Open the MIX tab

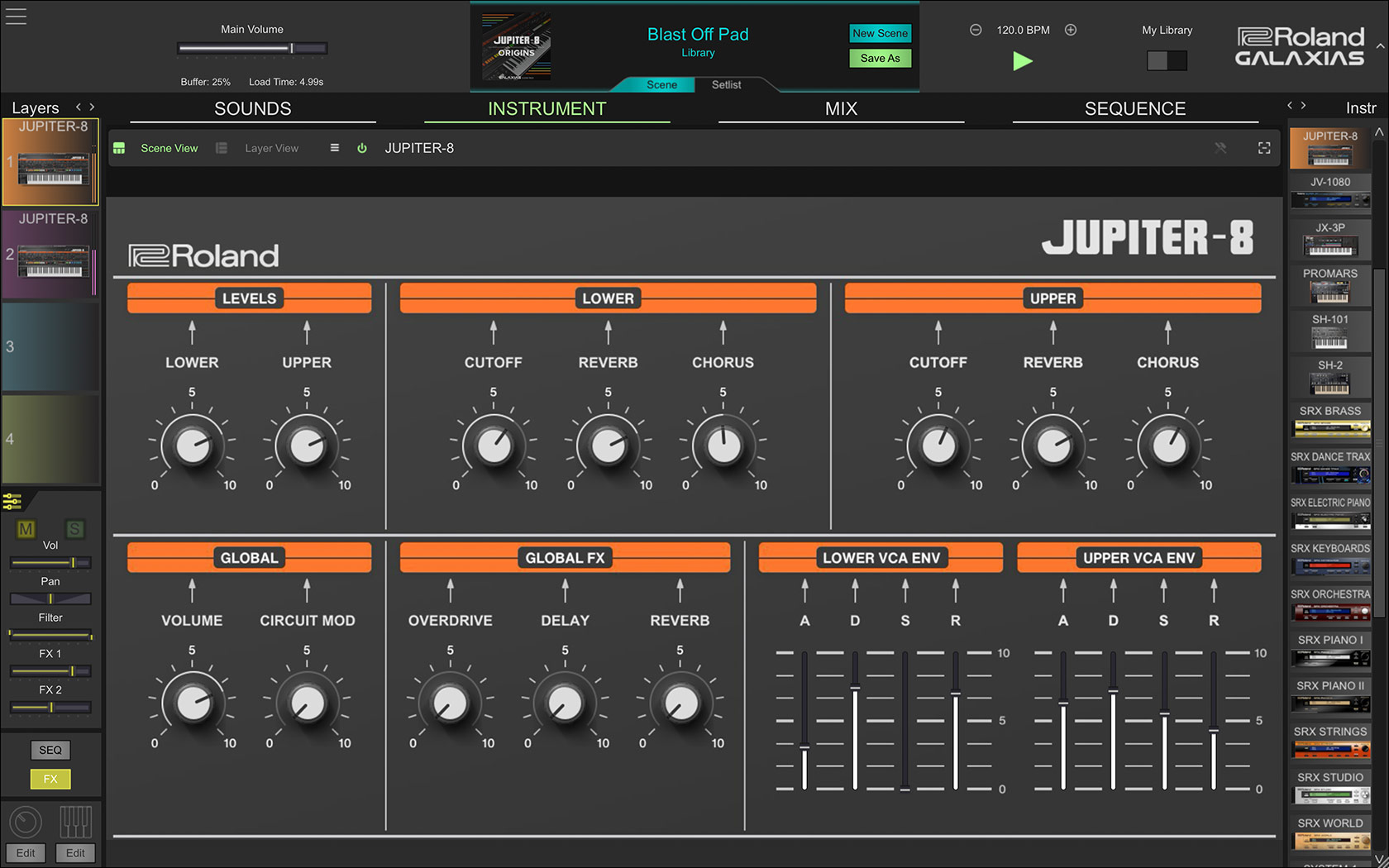click(842, 109)
